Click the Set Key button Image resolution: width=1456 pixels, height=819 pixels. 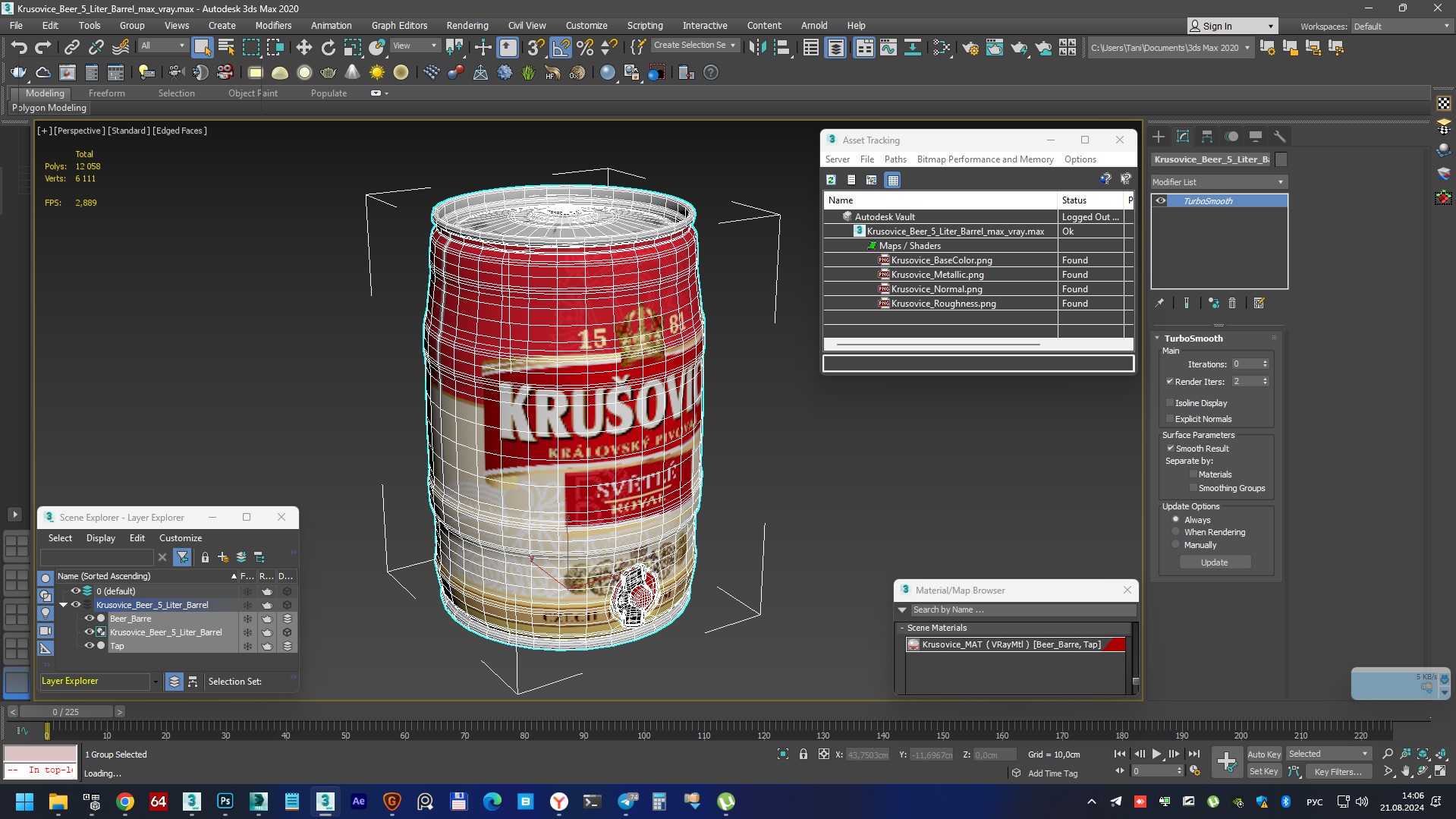click(1264, 771)
